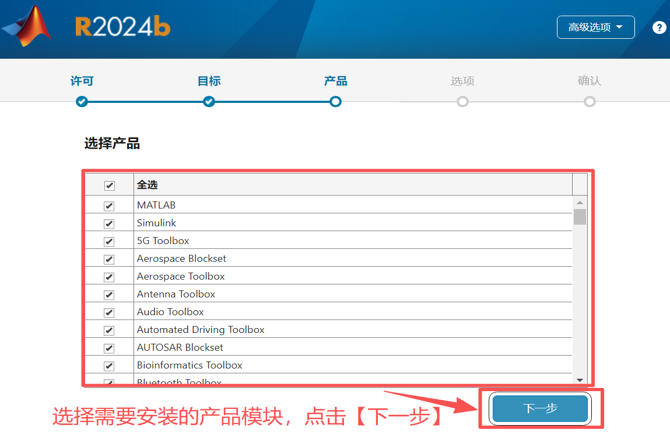Image resolution: width=670 pixels, height=439 pixels.
Task: Toggle the 全选 checkbox
Action: tap(109, 186)
